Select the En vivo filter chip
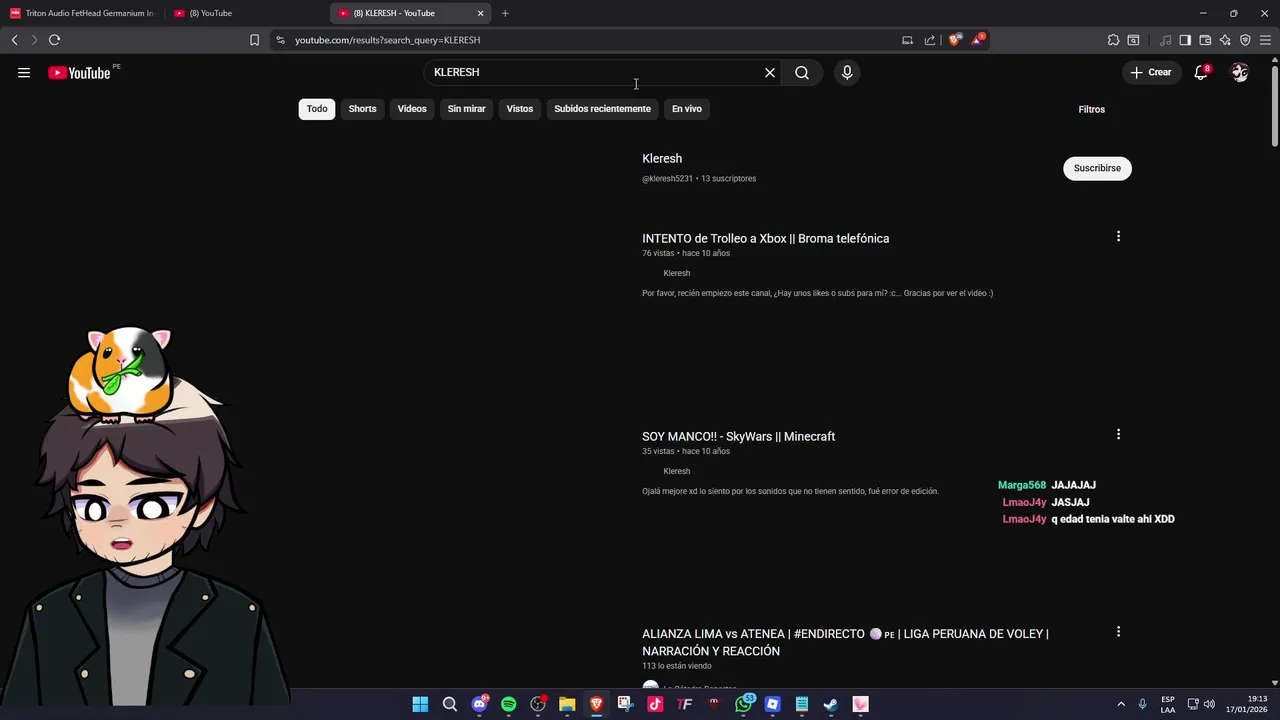1280x720 pixels. click(686, 109)
